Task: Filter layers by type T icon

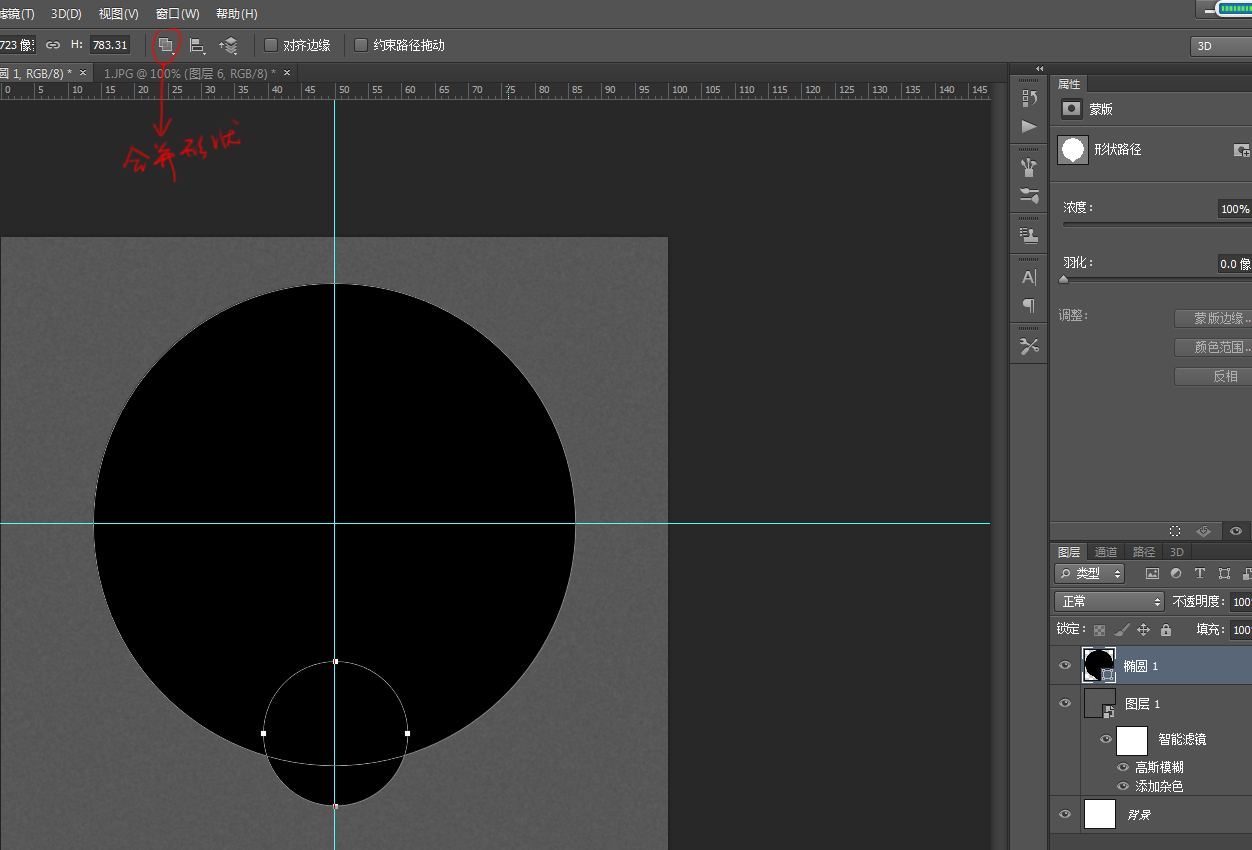Action: (x=1200, y=574)
